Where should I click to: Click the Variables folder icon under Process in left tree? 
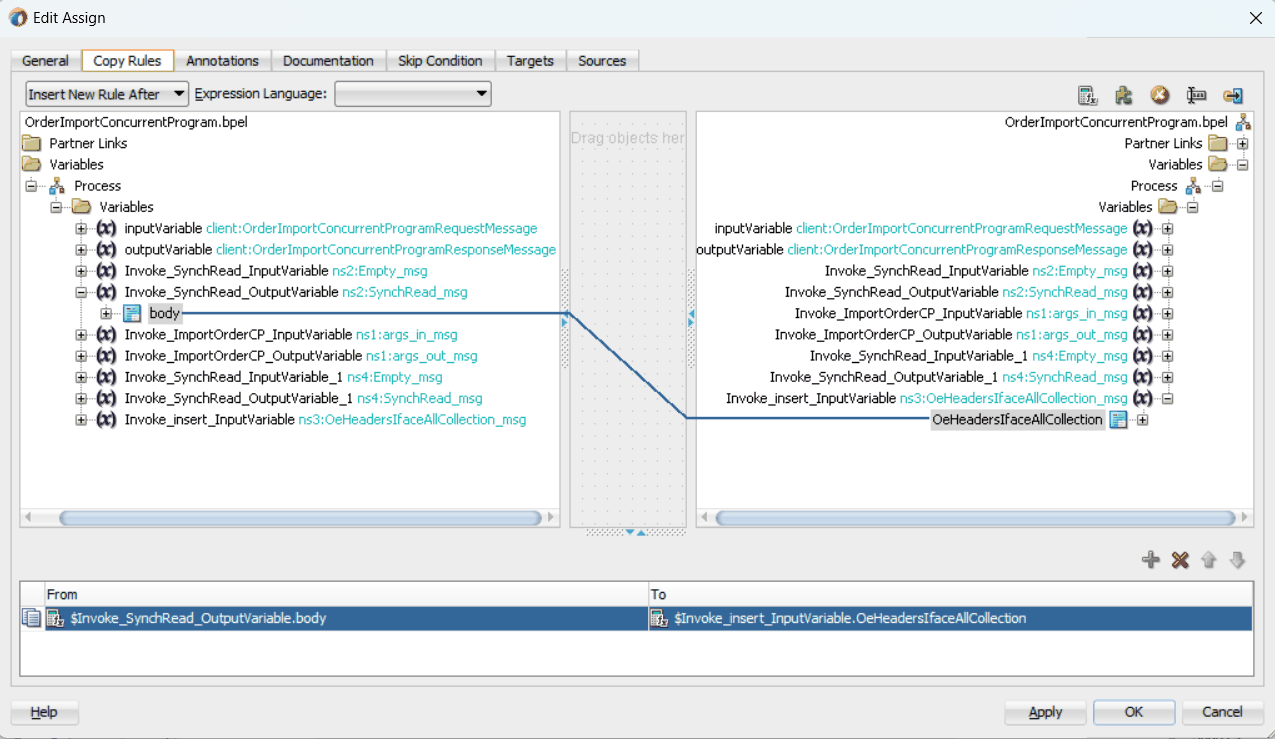(82, 207)
